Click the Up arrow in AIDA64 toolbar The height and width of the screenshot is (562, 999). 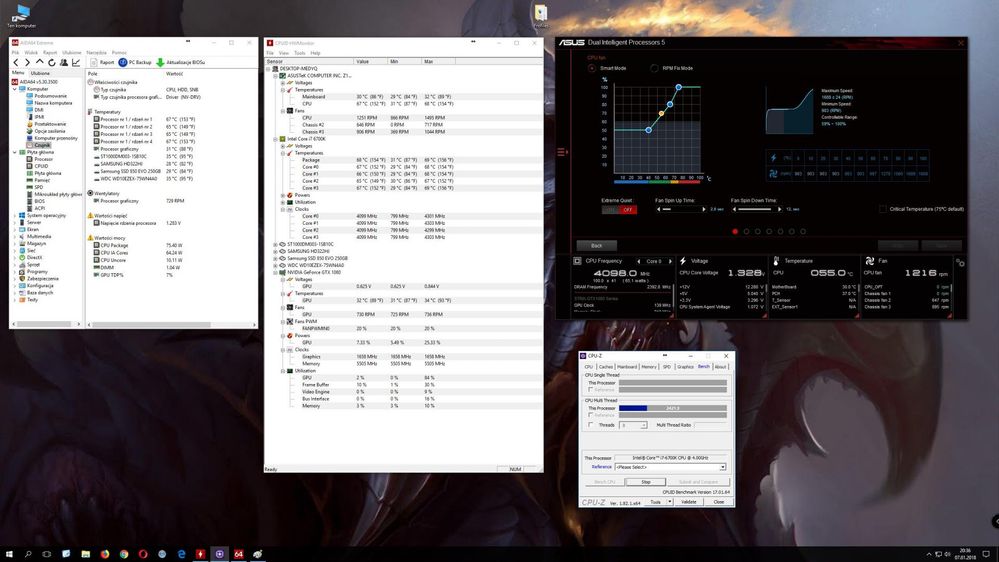tap(40, 62)
